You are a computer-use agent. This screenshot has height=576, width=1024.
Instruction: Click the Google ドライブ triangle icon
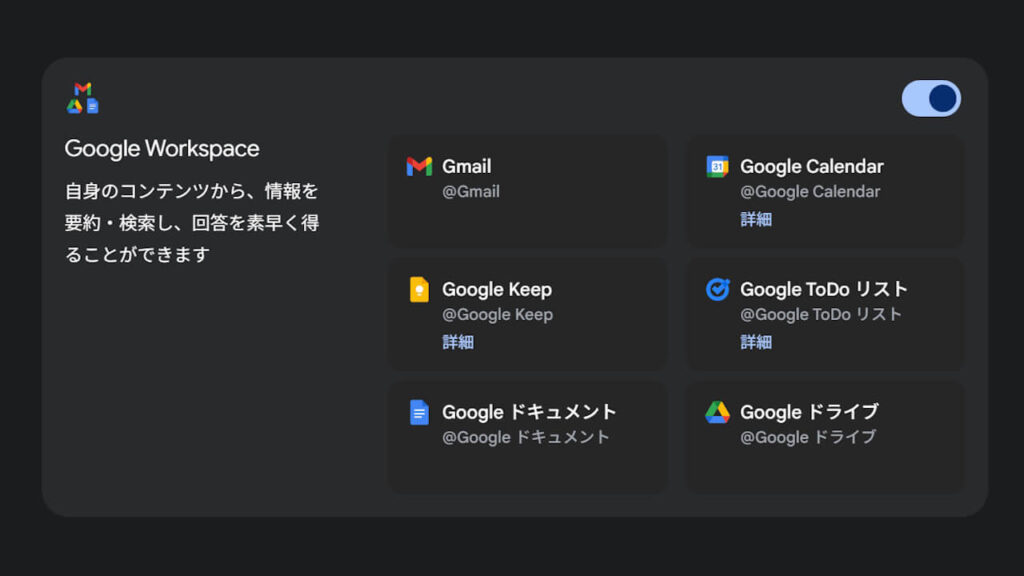[717, 412]
